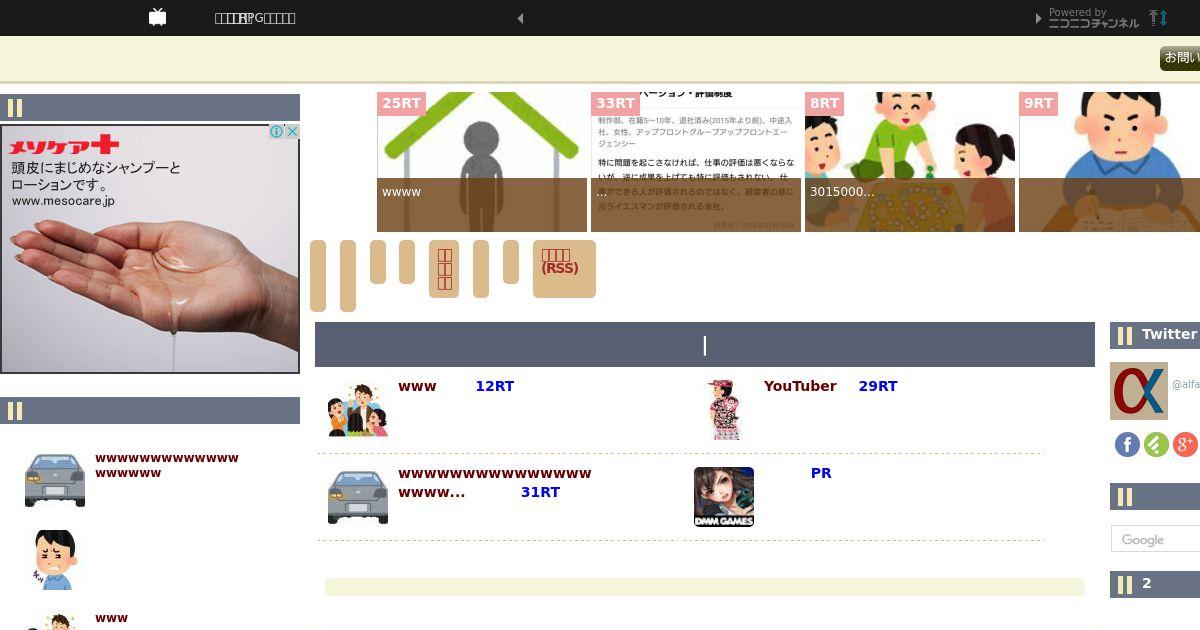1200x630 pixels.
Task: Click the DMM GAMES thumbnail
Action: (724, 497)
